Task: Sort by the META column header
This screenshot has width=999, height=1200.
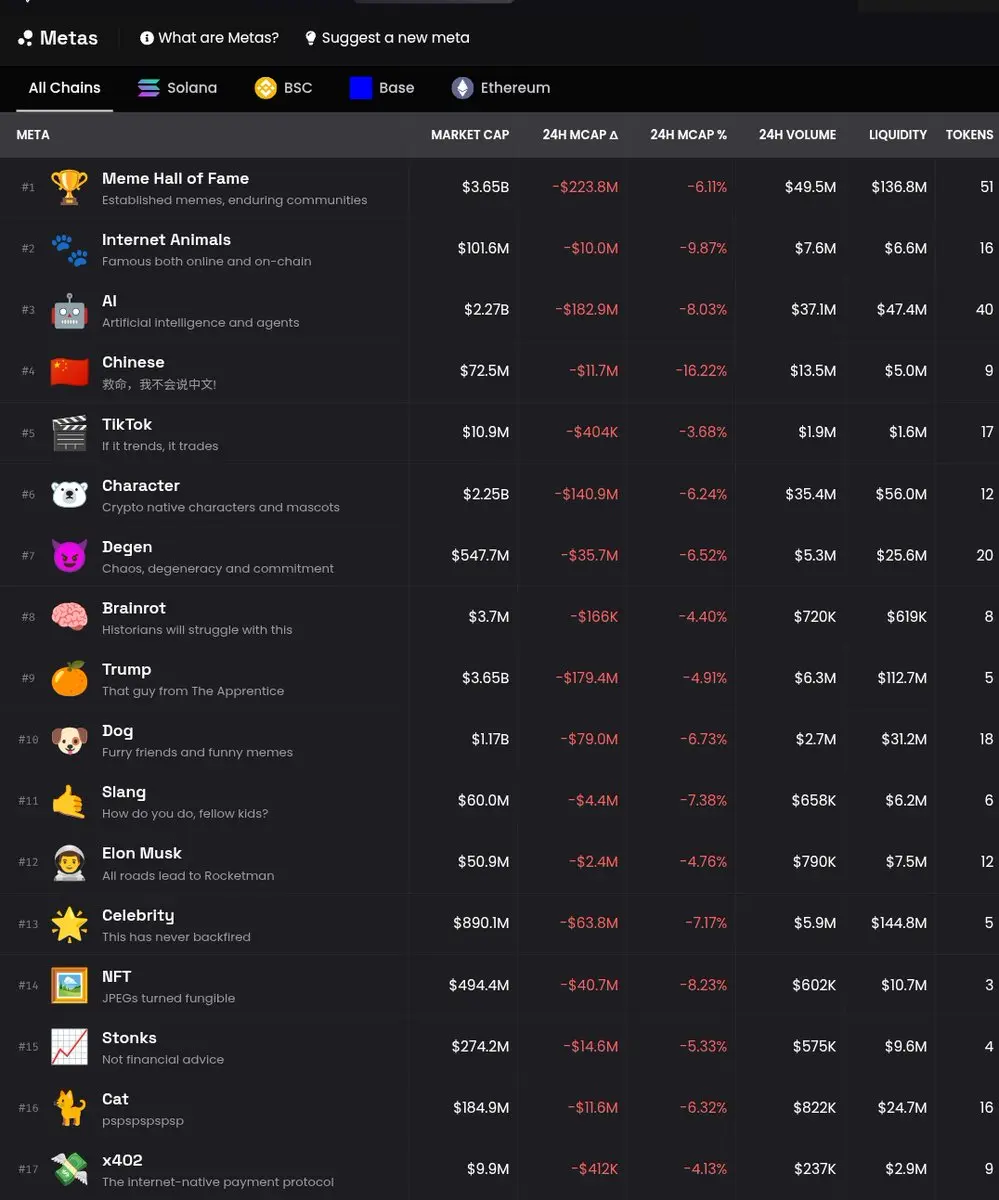Action: (x=33, y=135)
